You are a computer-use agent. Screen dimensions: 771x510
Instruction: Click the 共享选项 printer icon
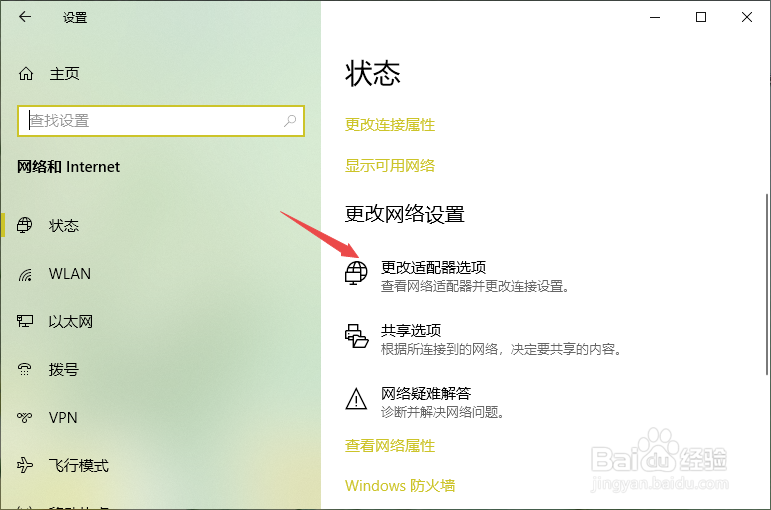pos(356,336)
